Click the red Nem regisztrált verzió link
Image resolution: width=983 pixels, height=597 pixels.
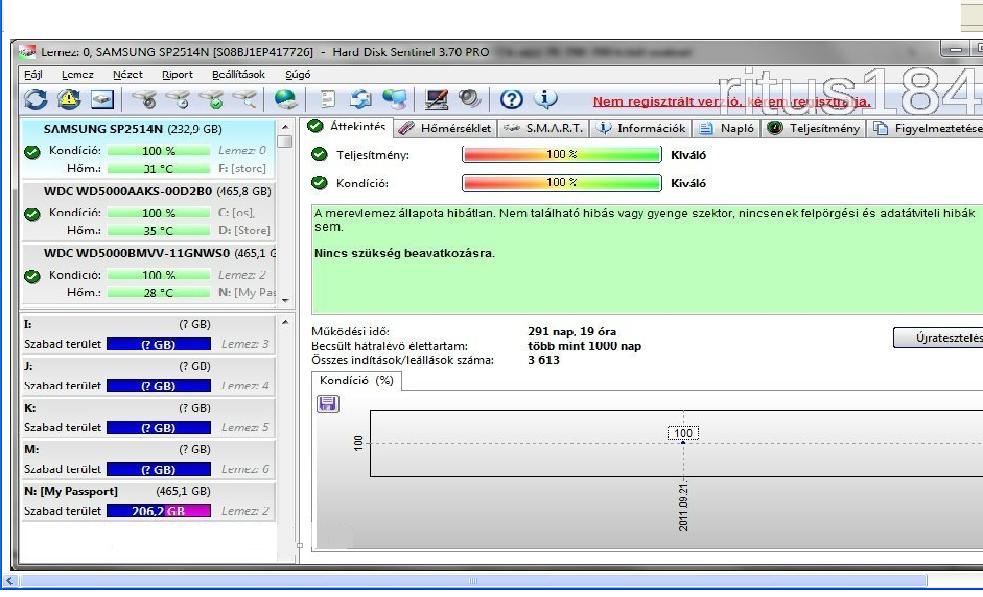click(732, 102)
